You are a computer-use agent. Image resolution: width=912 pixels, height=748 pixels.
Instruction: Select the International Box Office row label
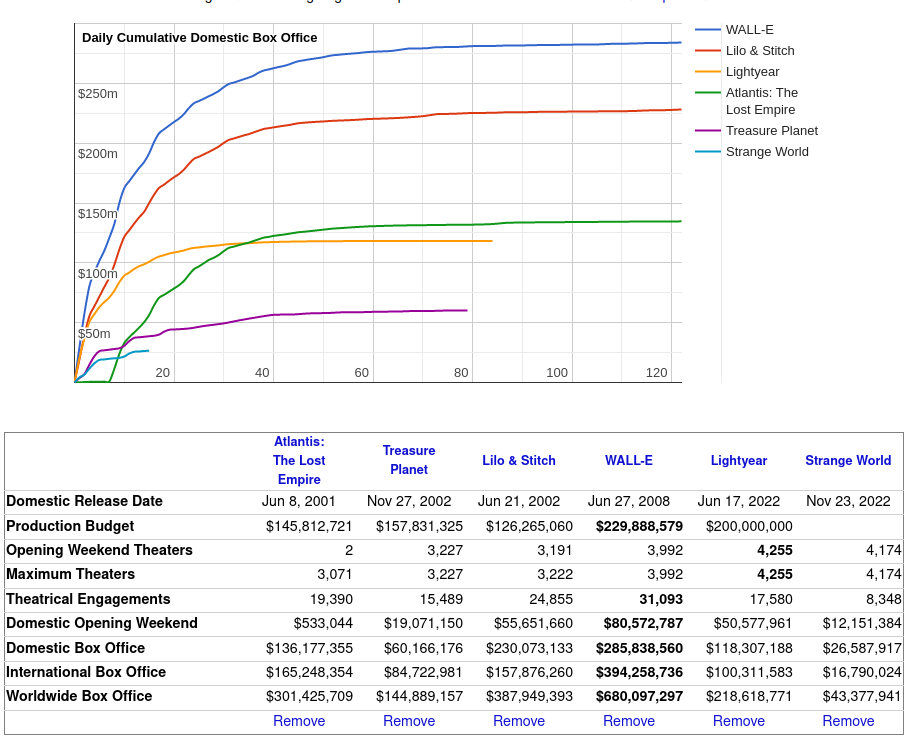coord(86,672)
